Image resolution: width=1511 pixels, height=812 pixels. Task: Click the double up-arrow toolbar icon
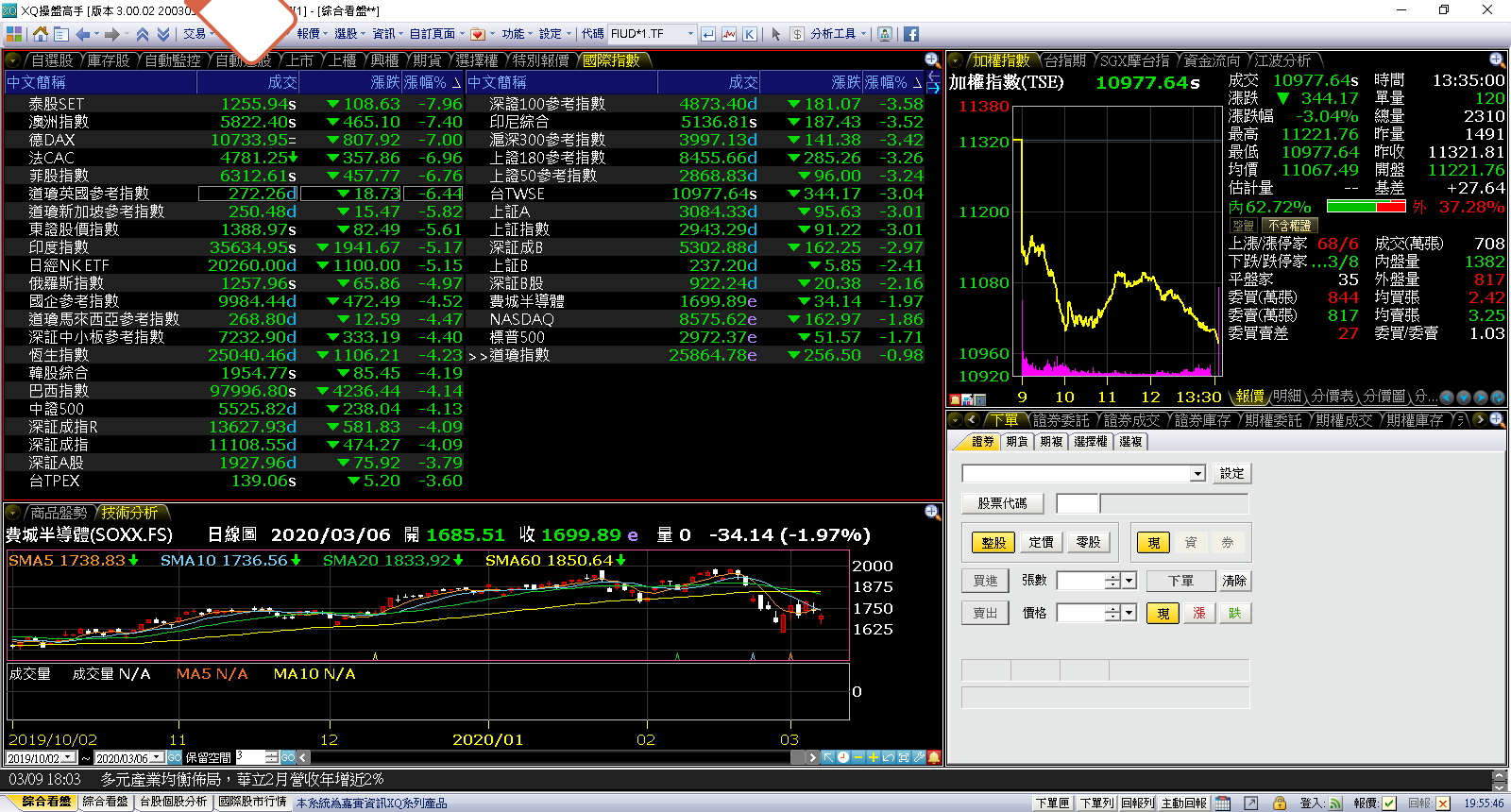pos(143,34)
